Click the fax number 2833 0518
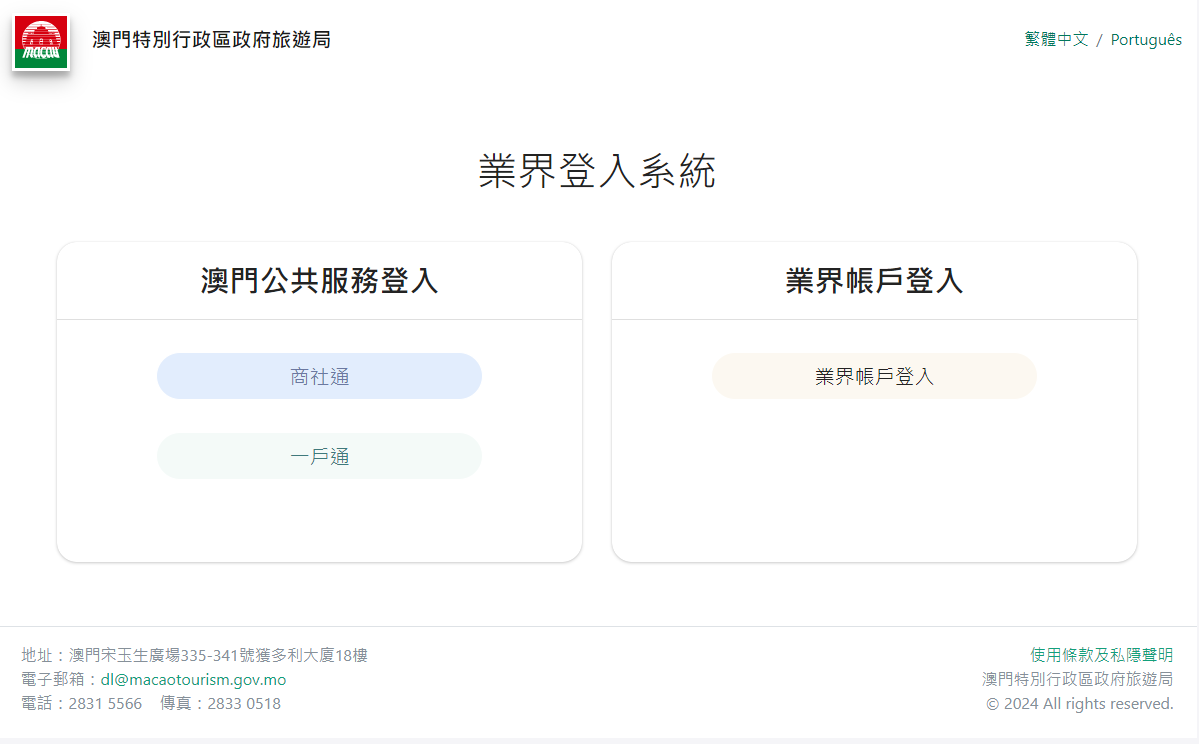 [x=244, y=704]
